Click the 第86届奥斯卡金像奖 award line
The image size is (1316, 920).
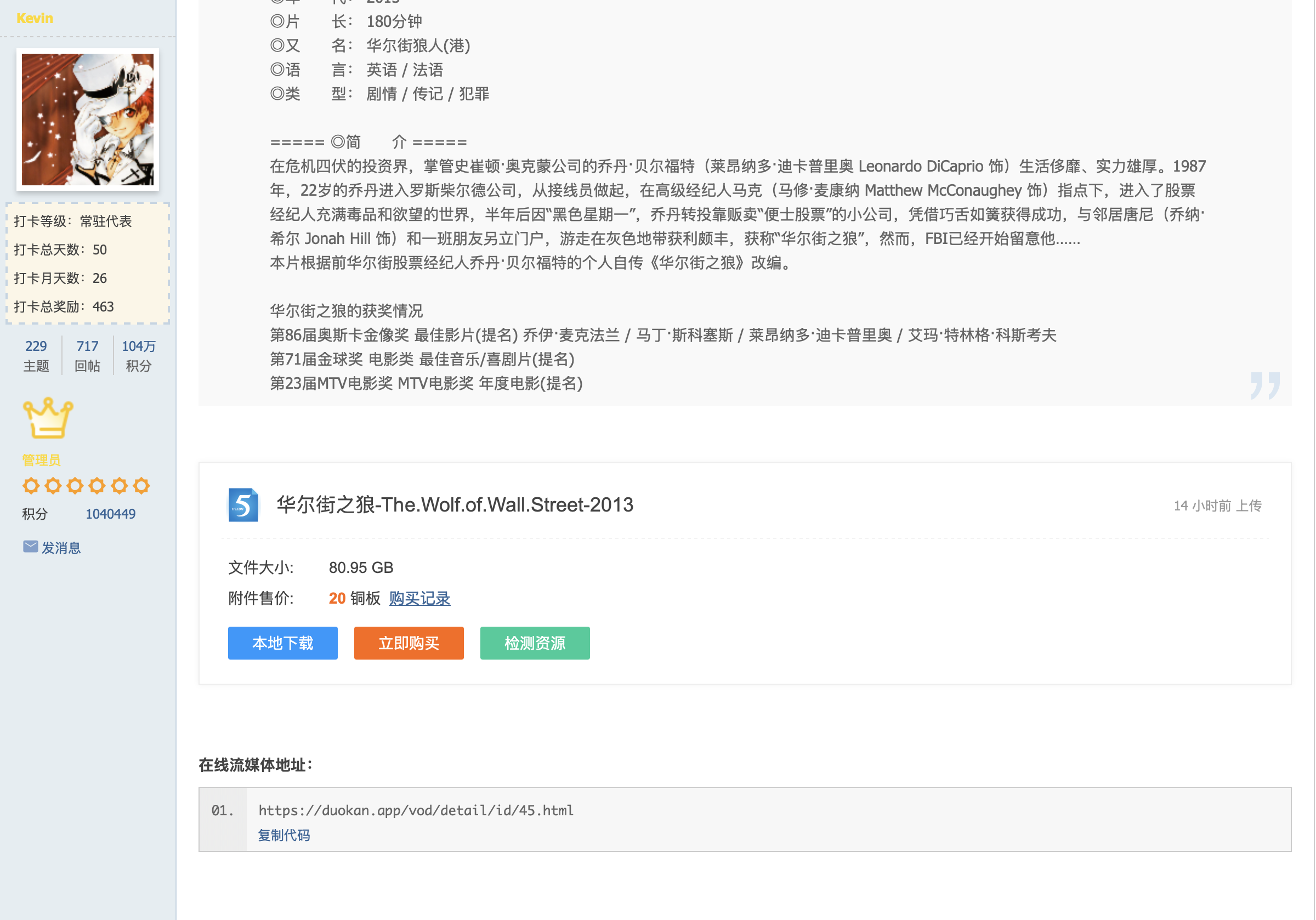coord(663,335)
